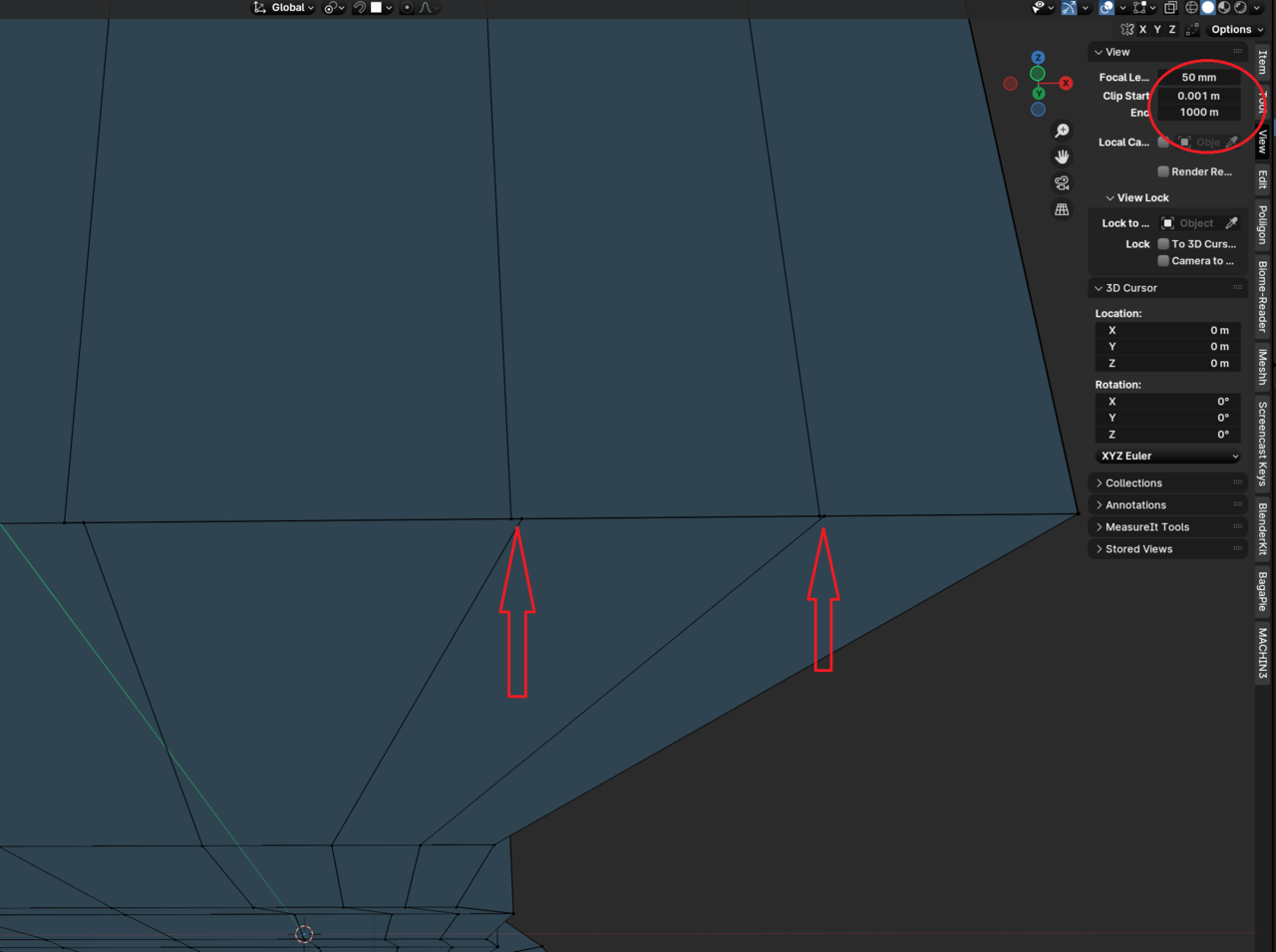The width and height of the screenshot is (1276, 952).
Task: Enable the Local Camera checkbox
Action: 1163,143
